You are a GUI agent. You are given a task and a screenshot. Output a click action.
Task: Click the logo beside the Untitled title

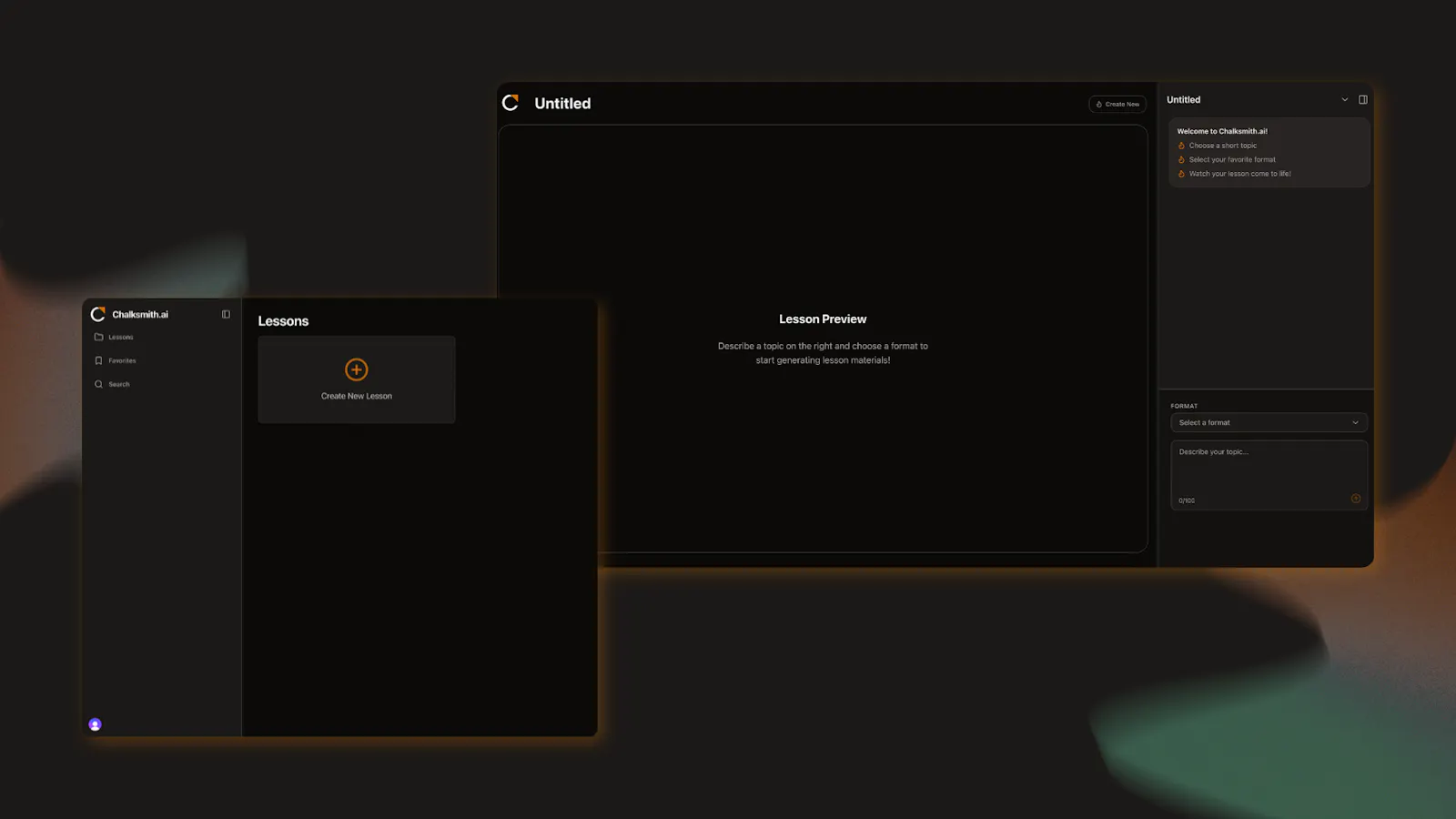point(511,103)
